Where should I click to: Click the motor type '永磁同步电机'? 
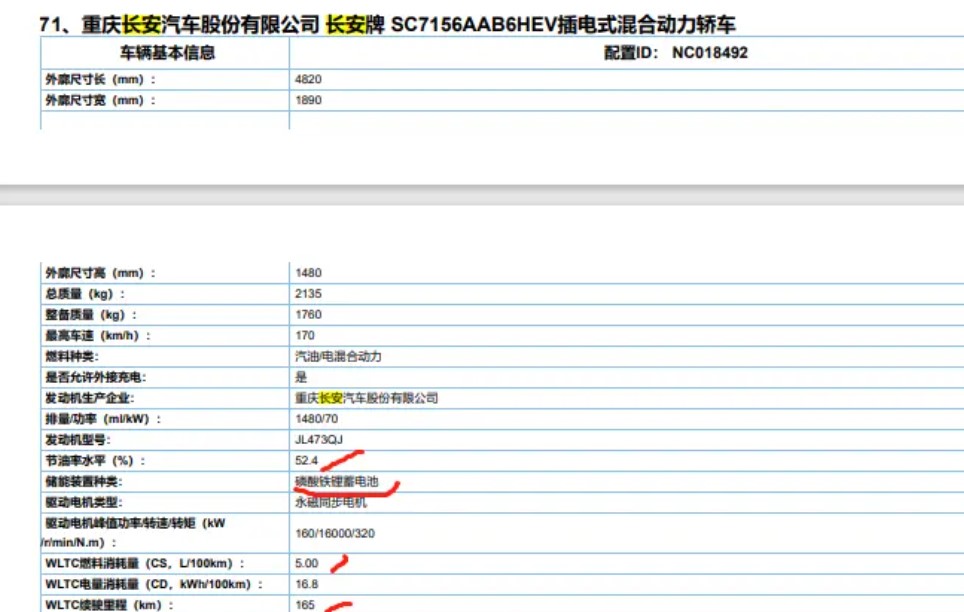tap(331, 503)
